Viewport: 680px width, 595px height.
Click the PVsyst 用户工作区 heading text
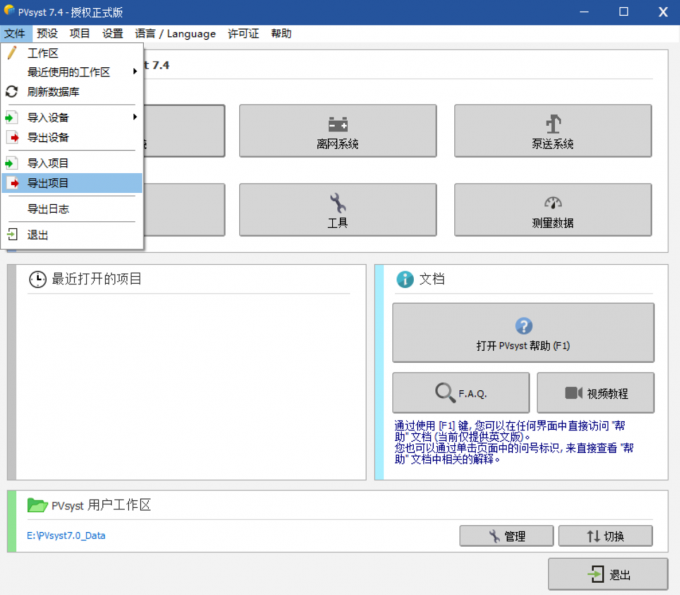101,505
